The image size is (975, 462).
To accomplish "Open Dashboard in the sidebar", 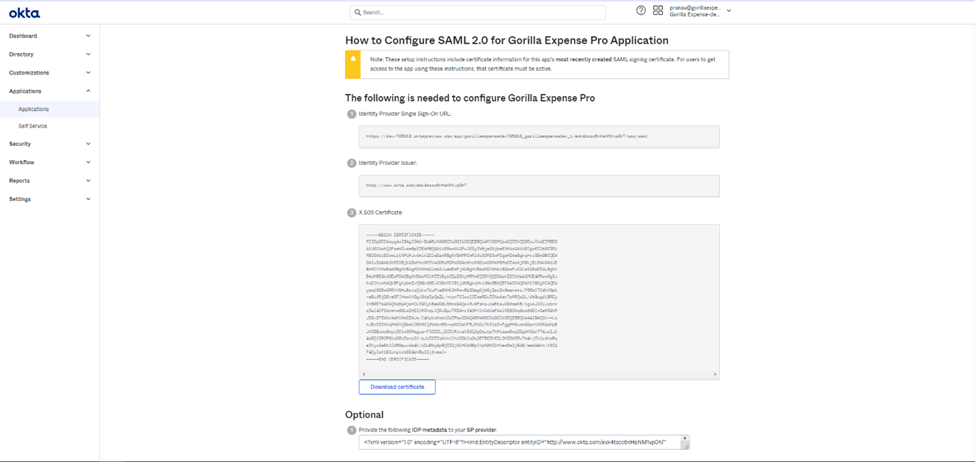I will click(x=23, y=35).
